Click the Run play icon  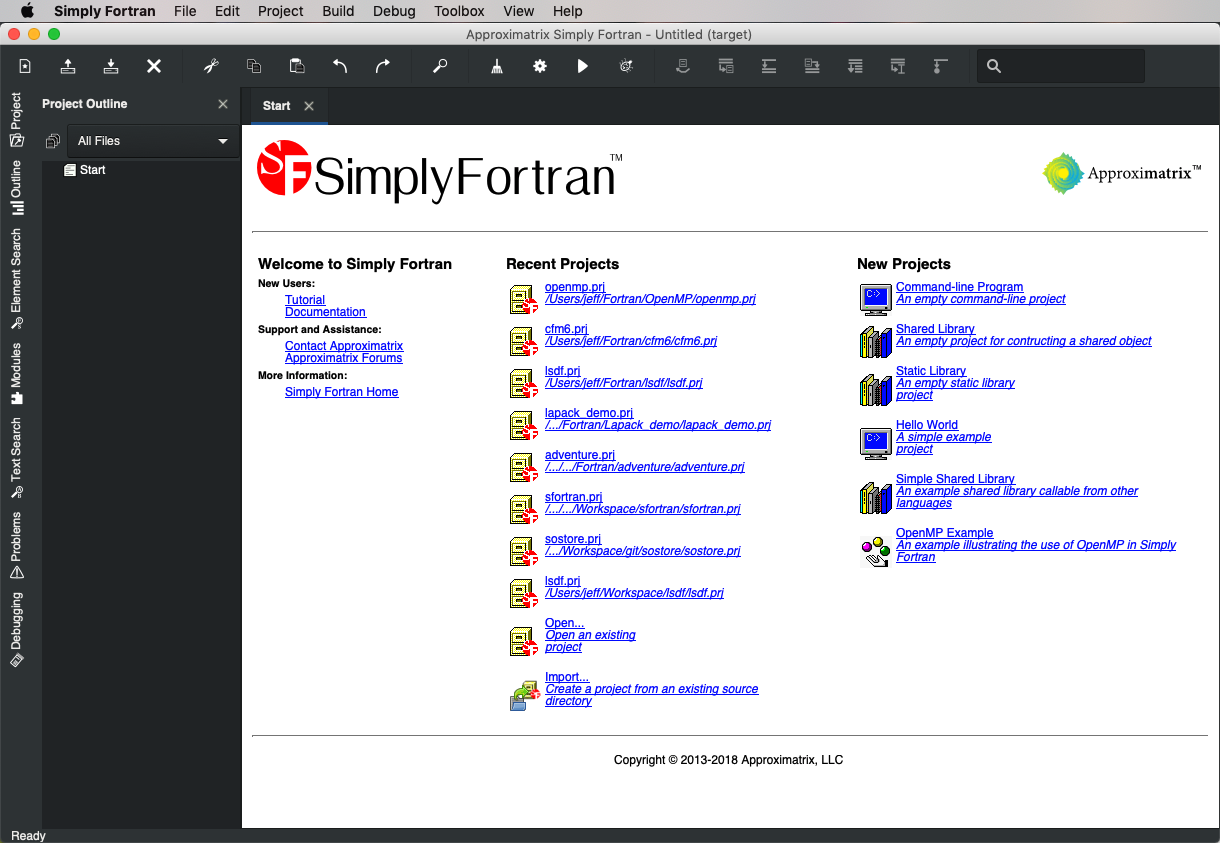(x=583, y=66)
